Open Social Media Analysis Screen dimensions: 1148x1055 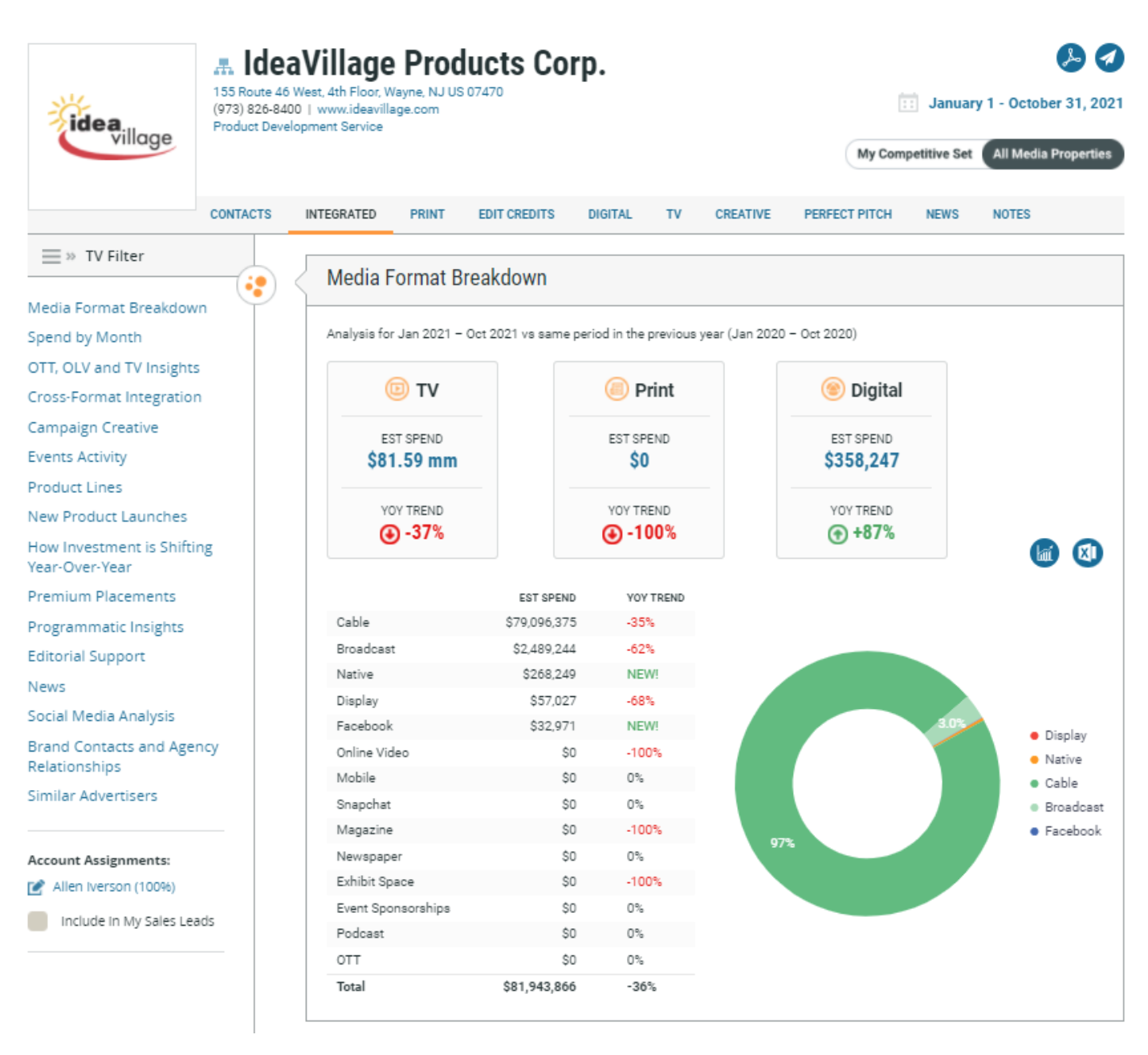point(101,716)
